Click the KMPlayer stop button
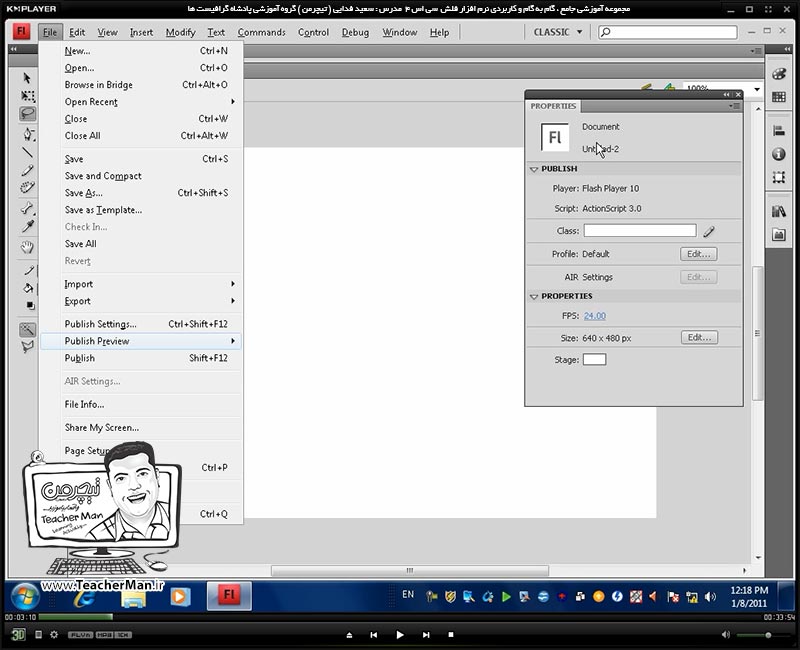The width and height of the screenshot is (800, 650). (451, 635)
